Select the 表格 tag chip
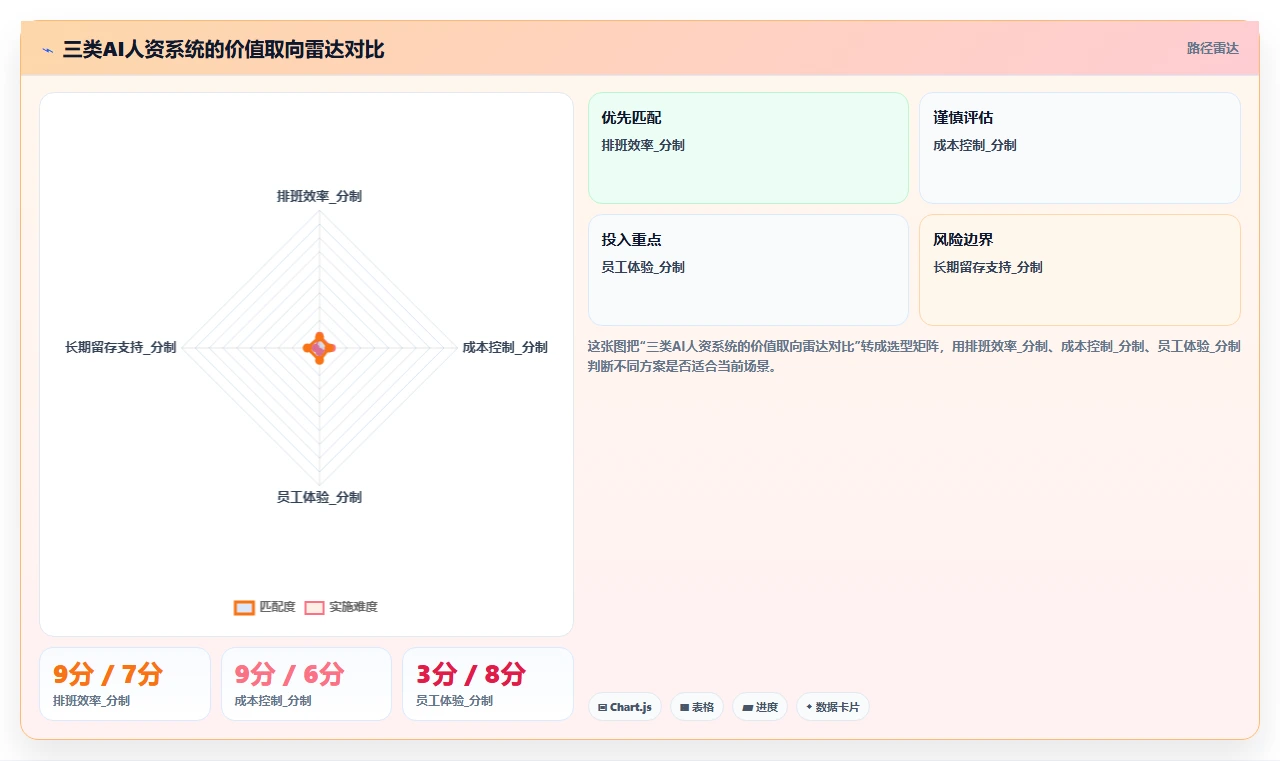 [x=697, y=707]
